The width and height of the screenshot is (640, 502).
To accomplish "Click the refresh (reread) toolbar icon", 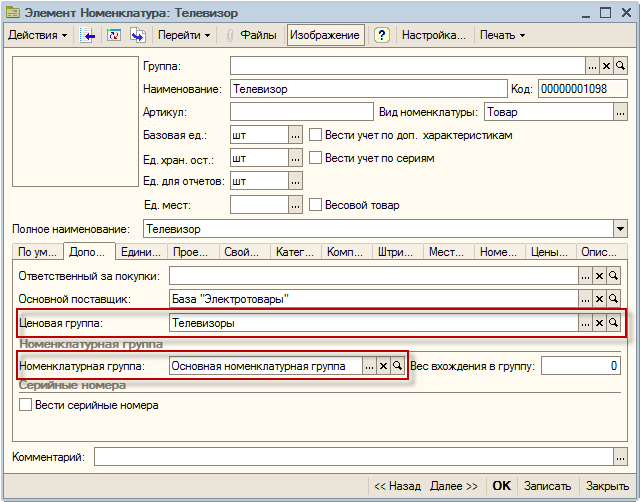I will [x=114, y=35].
